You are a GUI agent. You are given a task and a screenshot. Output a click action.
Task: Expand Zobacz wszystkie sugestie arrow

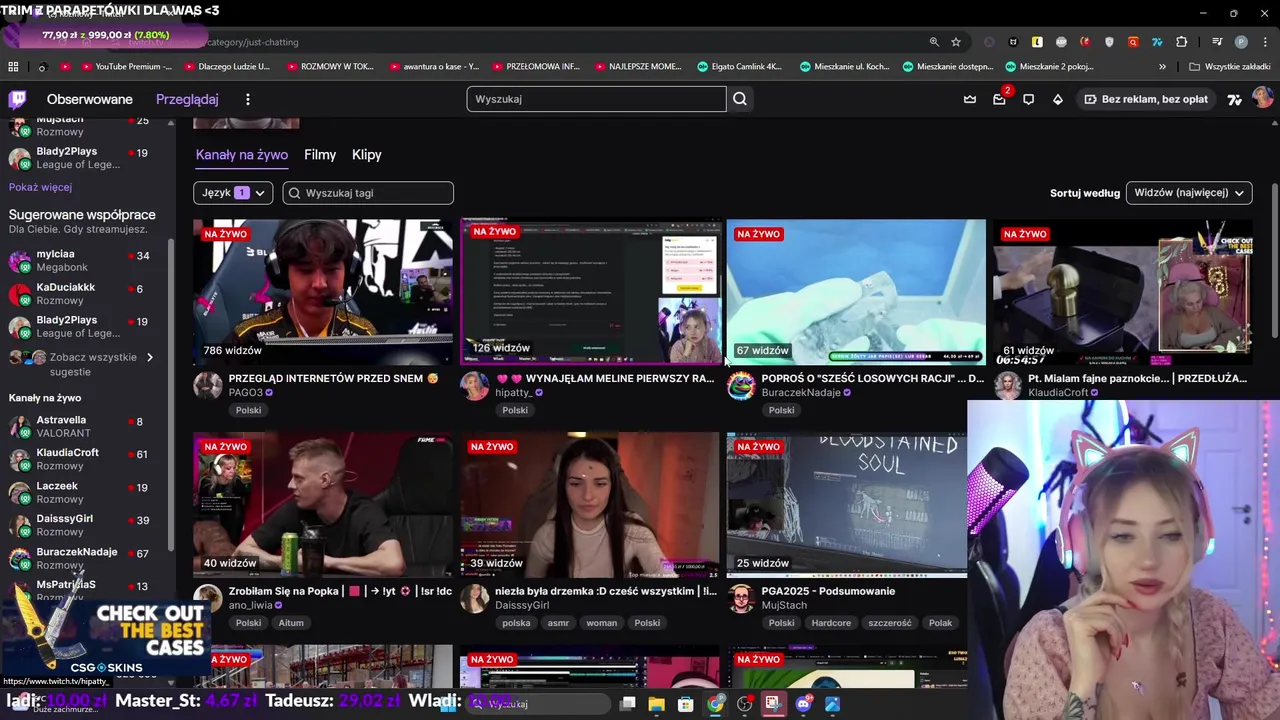tap(150, 357)
